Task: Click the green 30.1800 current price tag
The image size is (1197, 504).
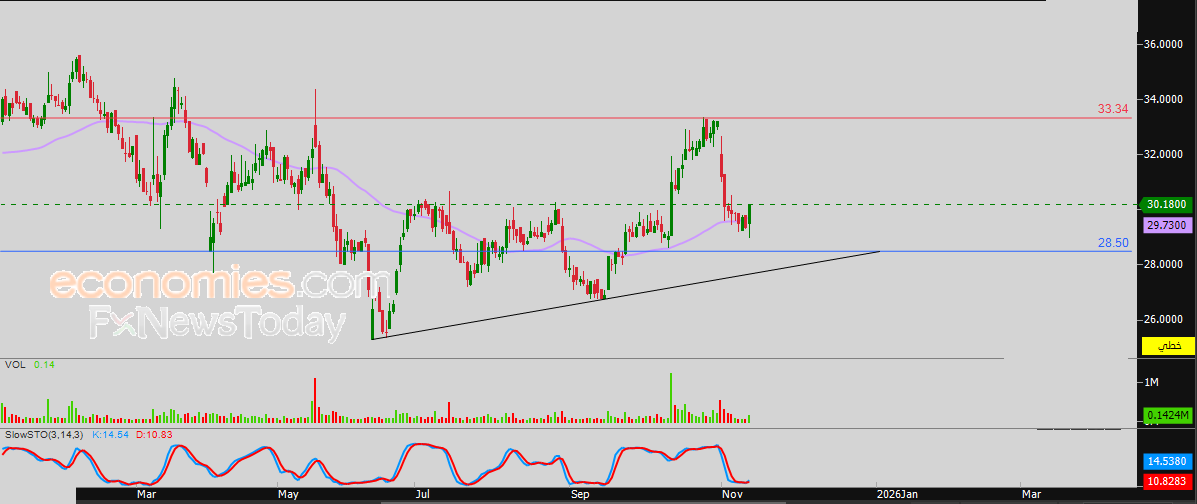Action: pos(1167,205)
